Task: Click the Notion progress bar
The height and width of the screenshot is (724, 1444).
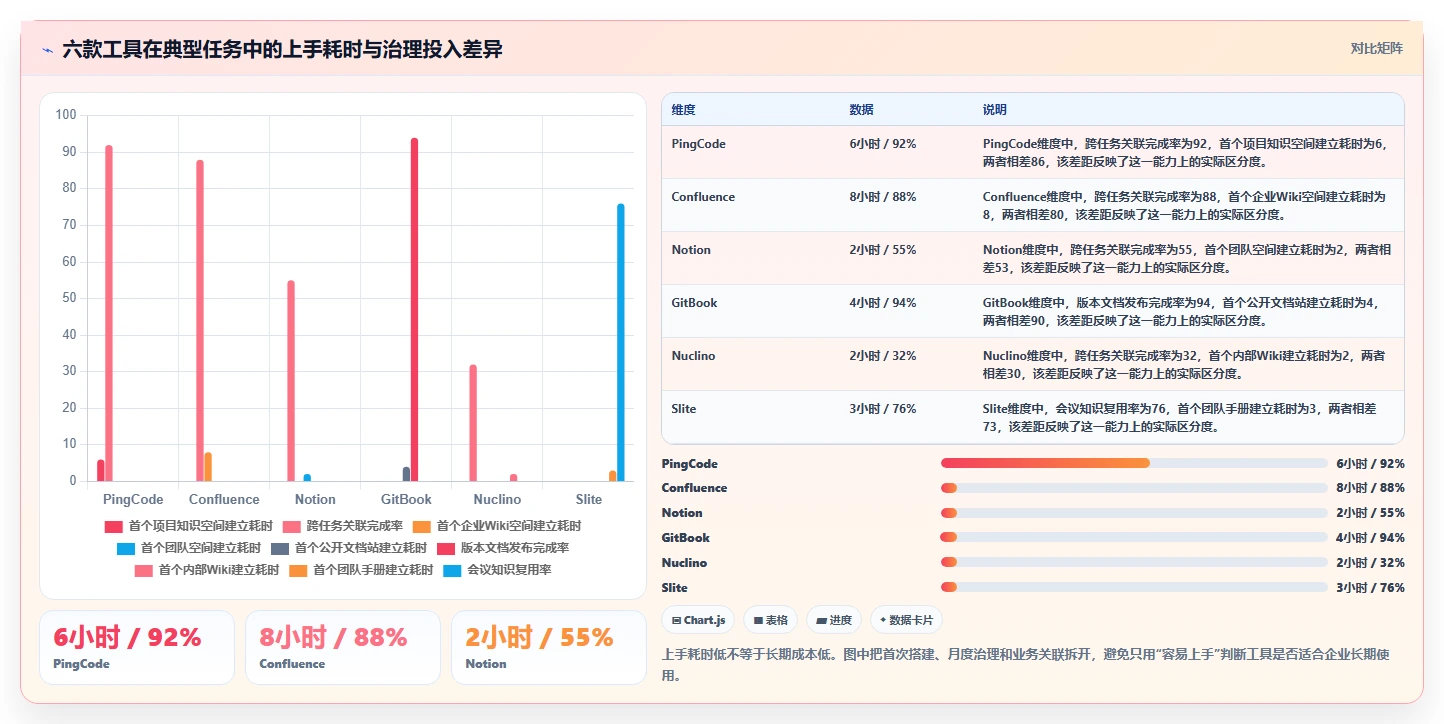Action: (x=1134, y=513)
